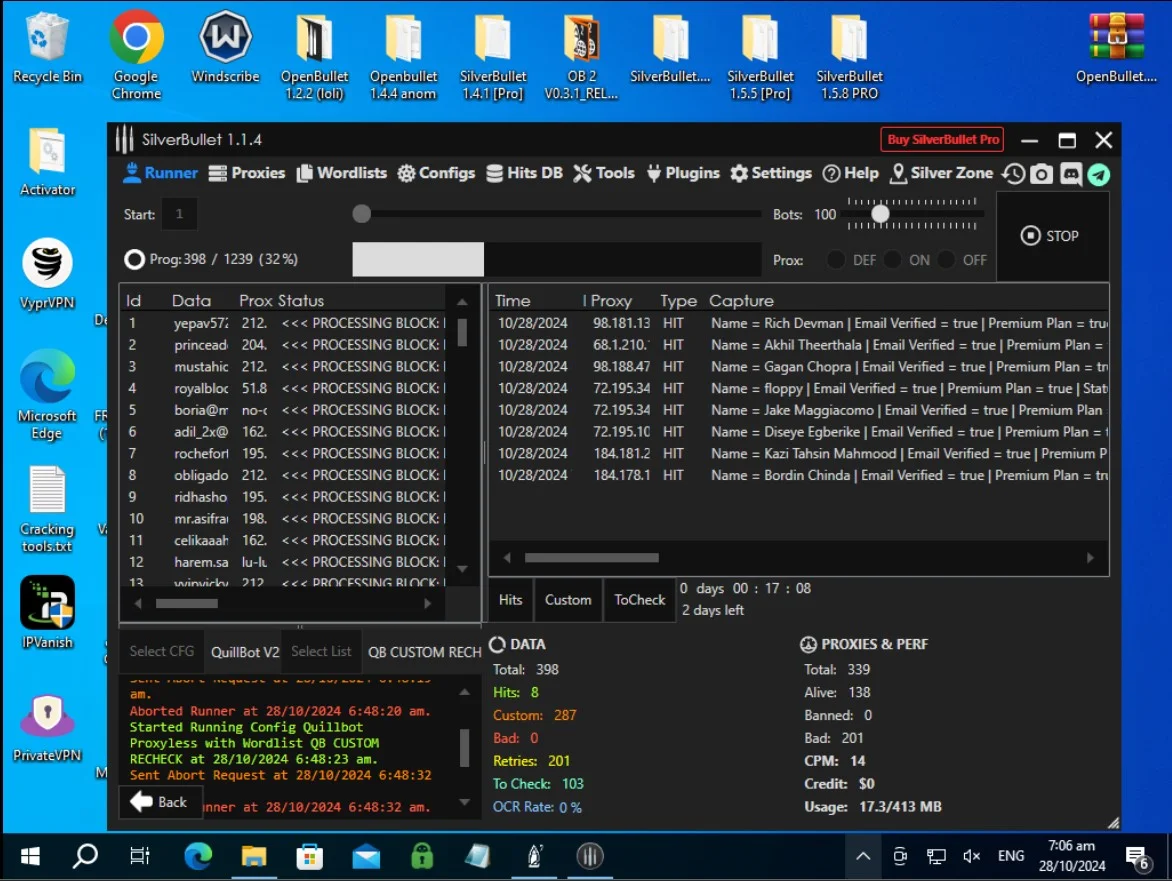Screen dimensions: 1172x881
Task: Go to the Configs tab
Action: 437,173
